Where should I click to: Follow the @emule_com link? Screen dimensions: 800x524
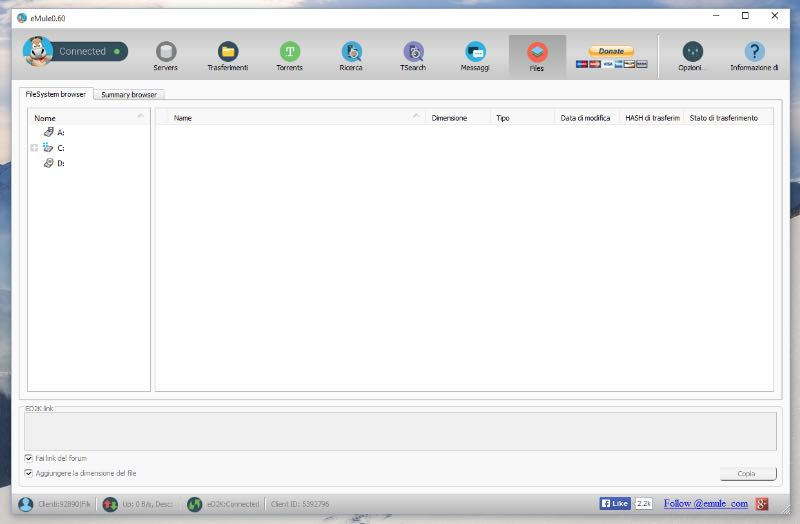click(x=705, y=503)
